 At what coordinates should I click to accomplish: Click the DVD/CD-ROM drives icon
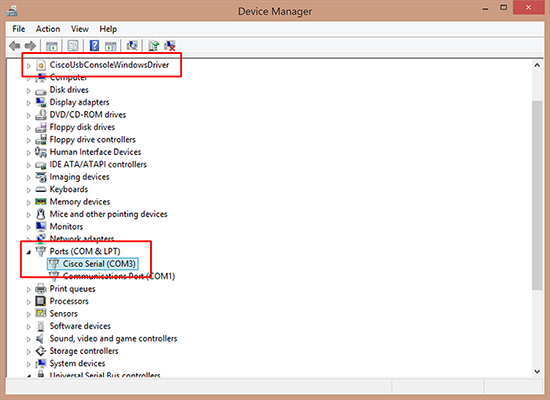pyautogui.click(x=41, y=115)
